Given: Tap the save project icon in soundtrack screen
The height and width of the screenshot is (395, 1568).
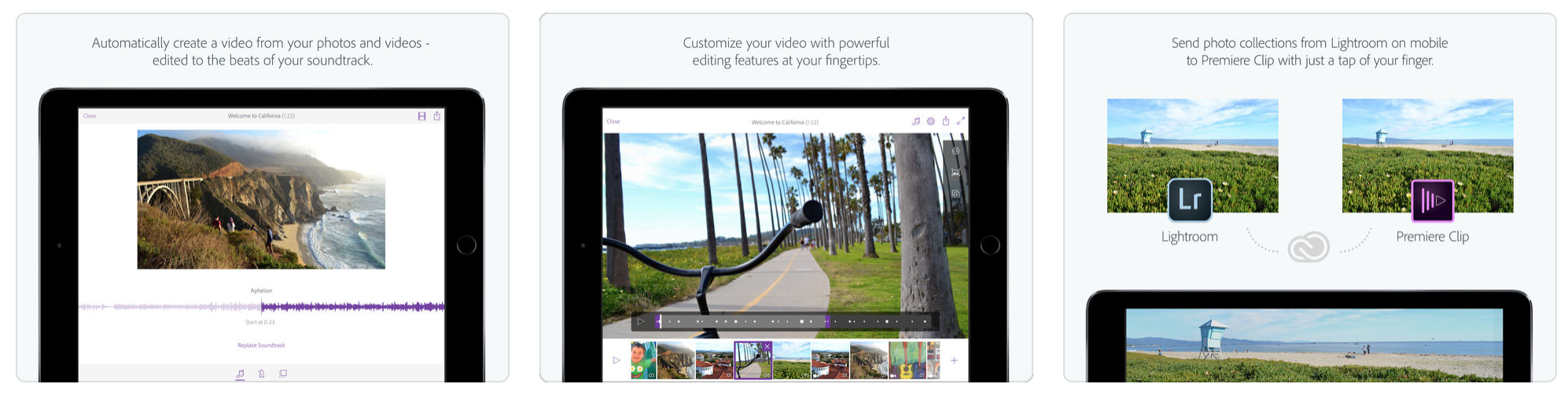Looking at the screenshot, I should (x=421, y=116).
